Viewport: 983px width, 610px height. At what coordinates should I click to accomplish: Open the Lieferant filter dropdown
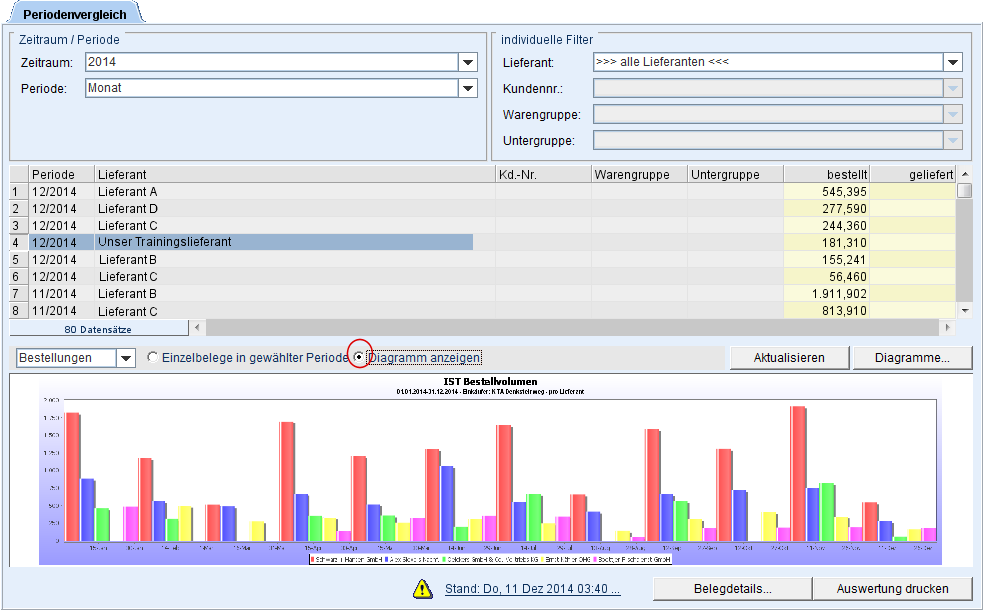tap(953, 63)
